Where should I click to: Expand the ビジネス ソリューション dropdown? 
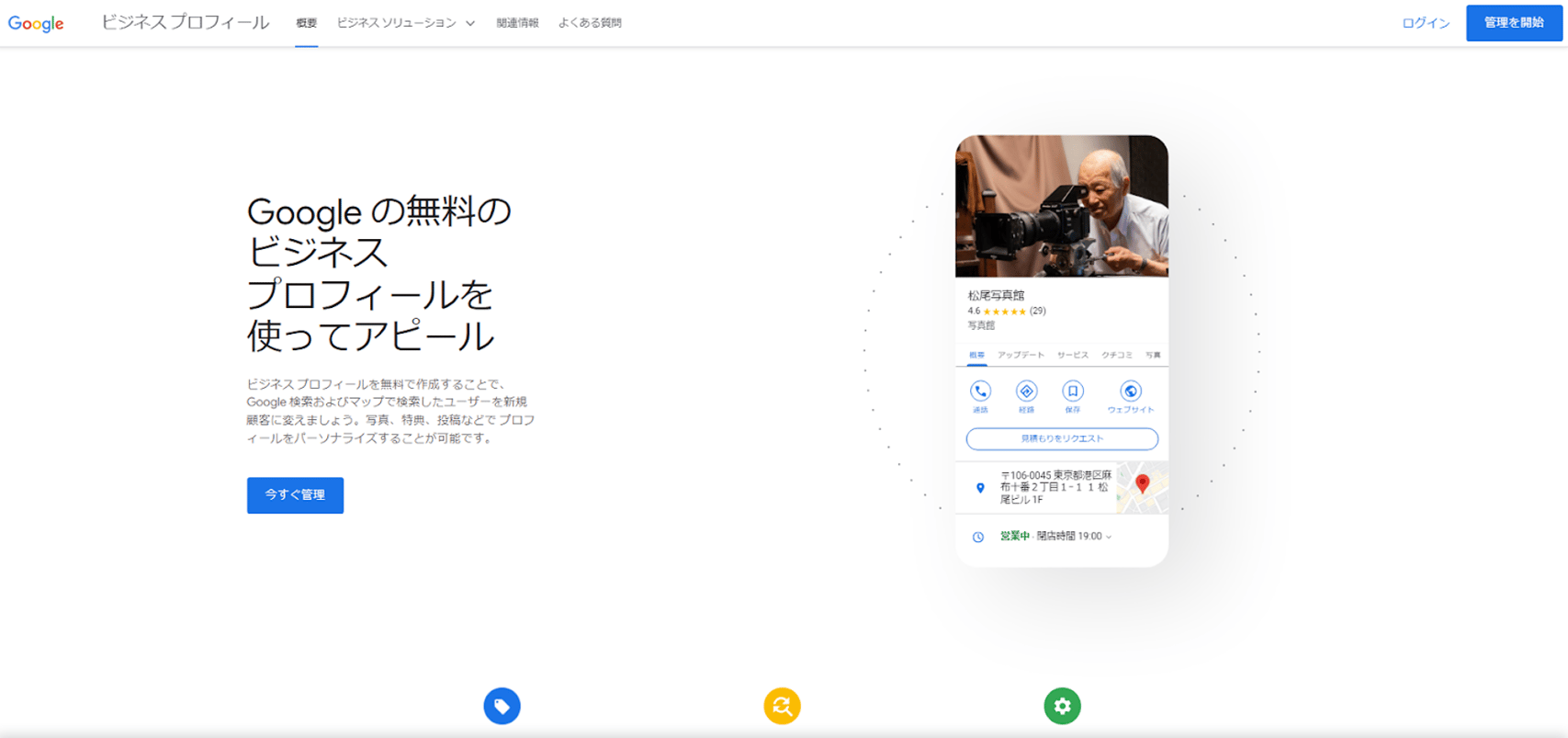[405, 23]
